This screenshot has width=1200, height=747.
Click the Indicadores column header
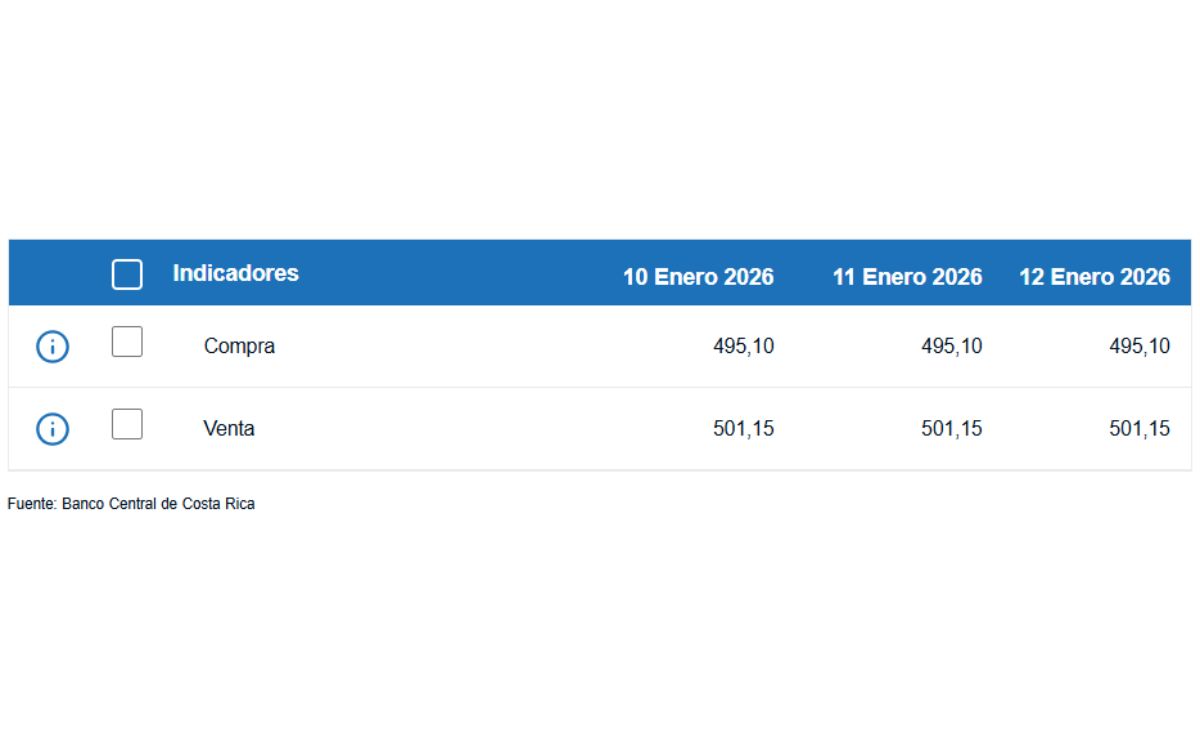click(x=237, y=274)
